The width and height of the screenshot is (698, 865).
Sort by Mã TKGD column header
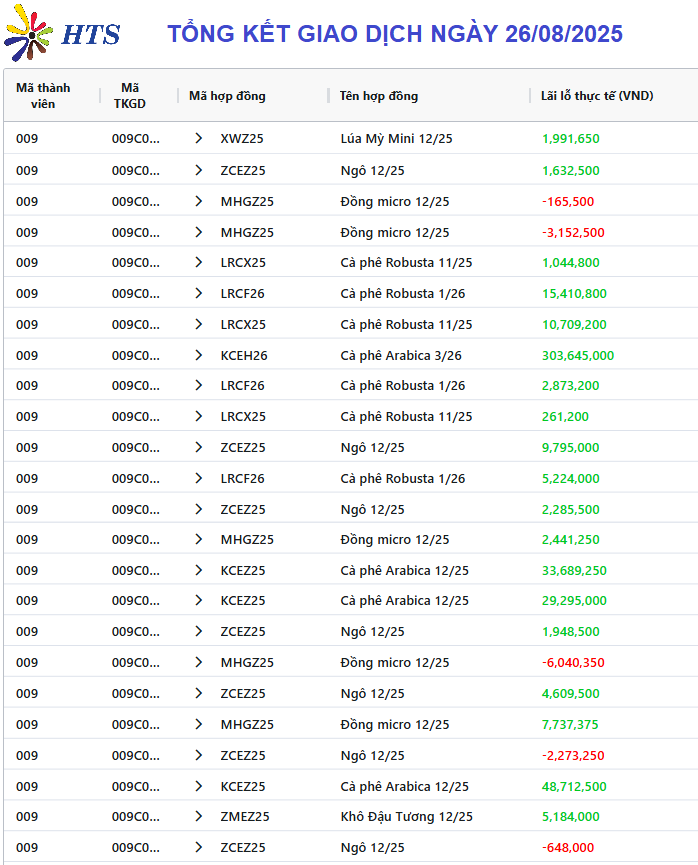coord(130,96)
